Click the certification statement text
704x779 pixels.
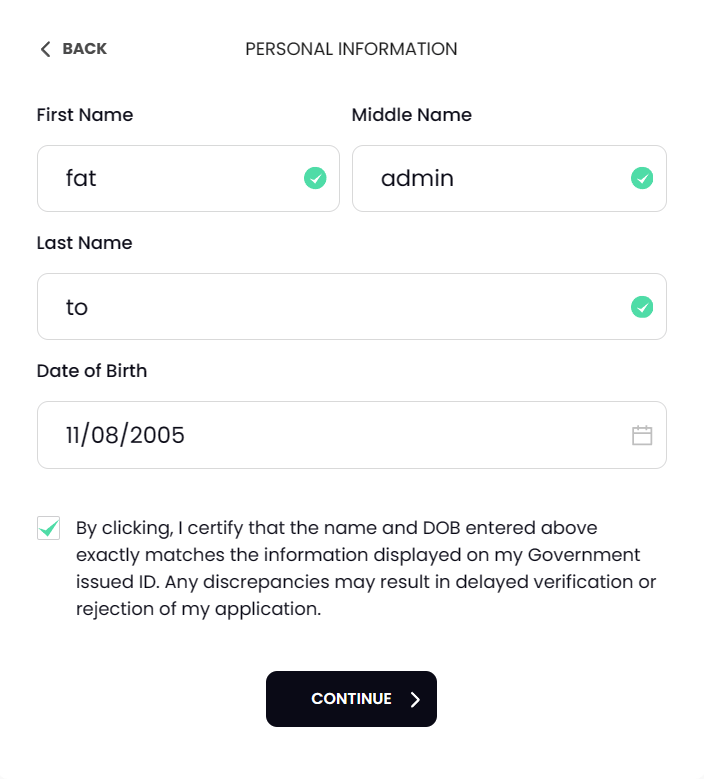pyautogui.click(x=365, y=568)
